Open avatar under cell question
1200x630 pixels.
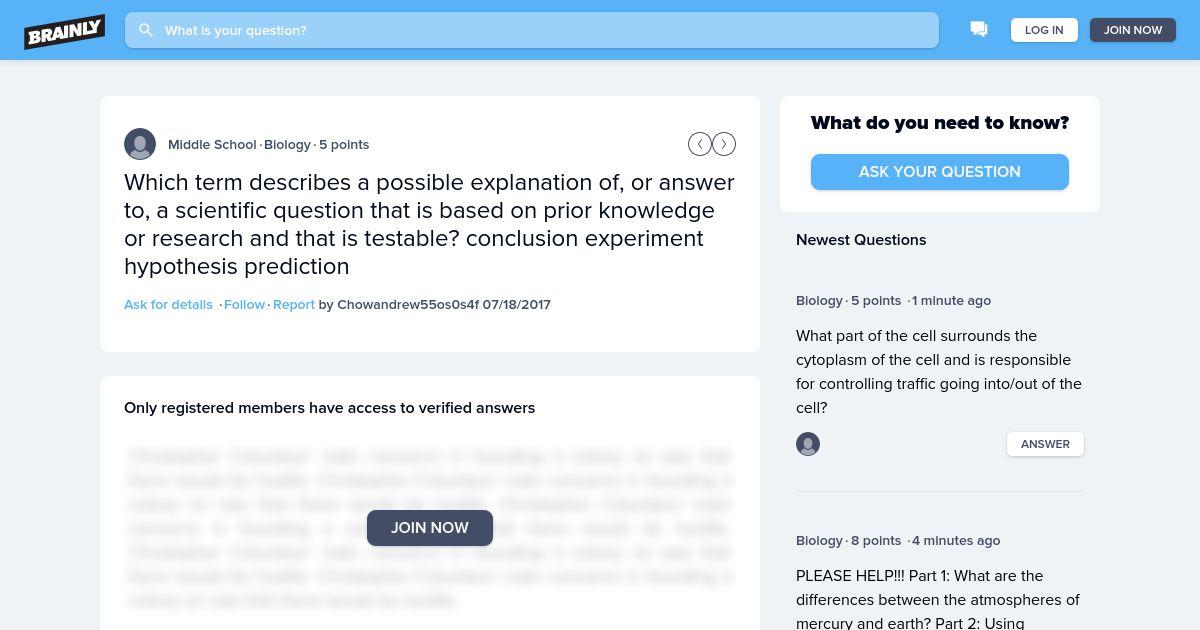(x=808, y=444)
